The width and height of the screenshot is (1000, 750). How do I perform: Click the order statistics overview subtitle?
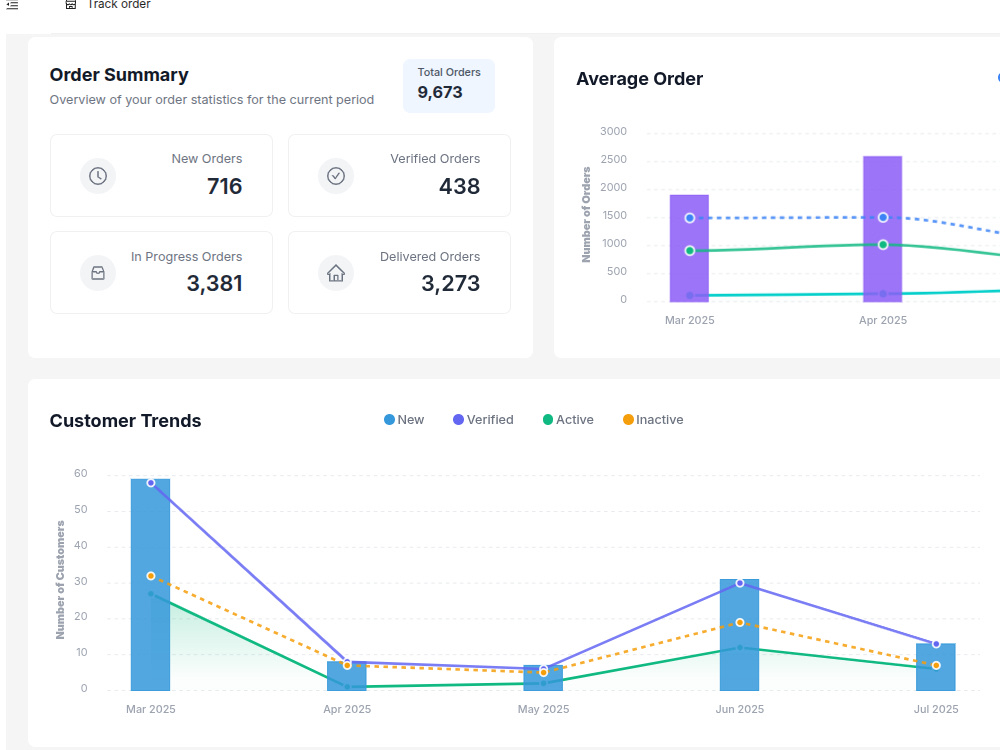coord(212,99)
